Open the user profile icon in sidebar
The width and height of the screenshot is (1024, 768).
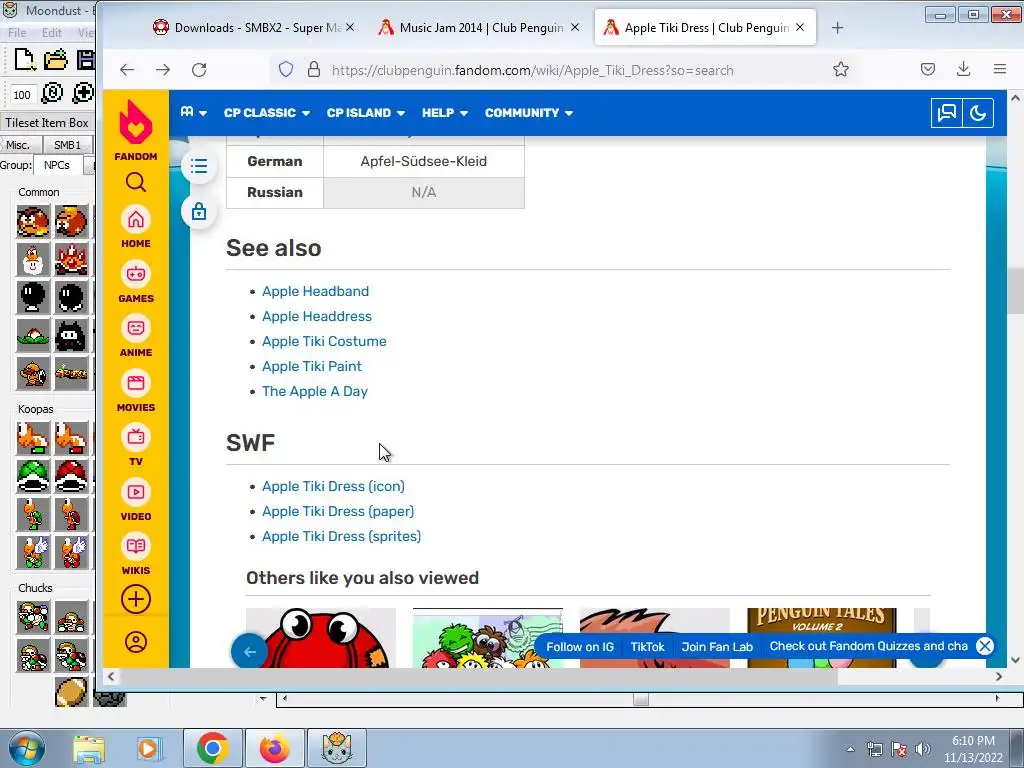[x=136, y=643]
